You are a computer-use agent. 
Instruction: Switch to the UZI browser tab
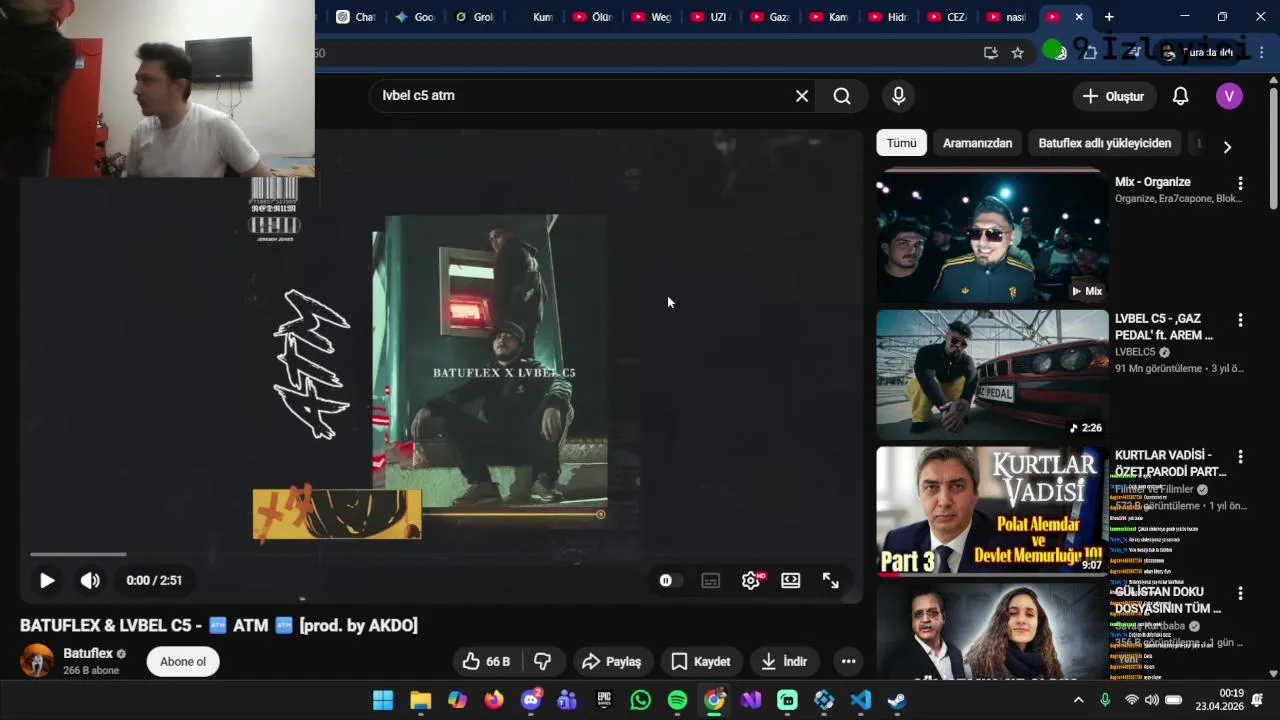(709, 17)
